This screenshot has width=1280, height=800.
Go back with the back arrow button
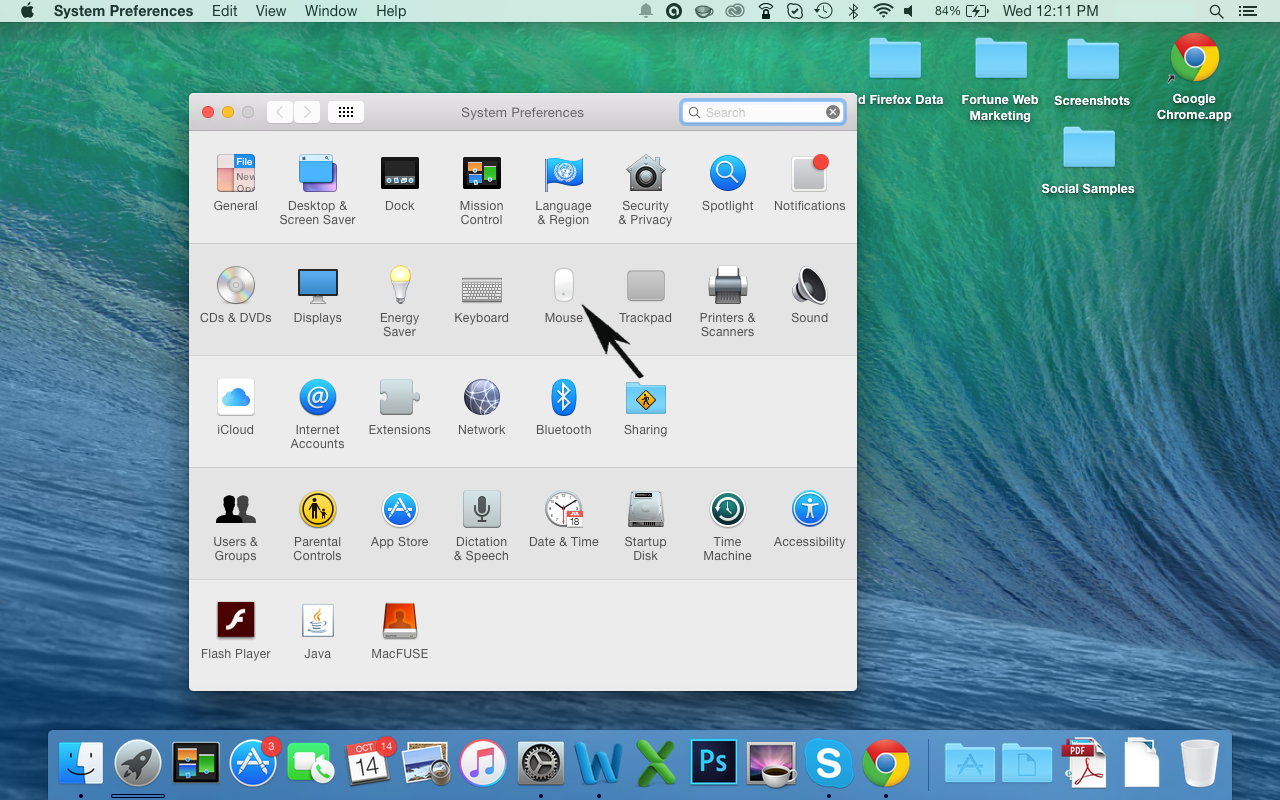point(279,112)
